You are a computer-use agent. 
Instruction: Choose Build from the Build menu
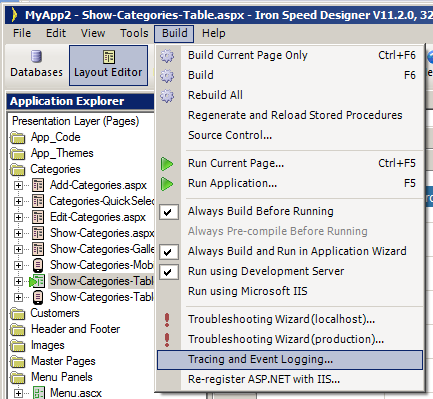click(x=290, y=75)
